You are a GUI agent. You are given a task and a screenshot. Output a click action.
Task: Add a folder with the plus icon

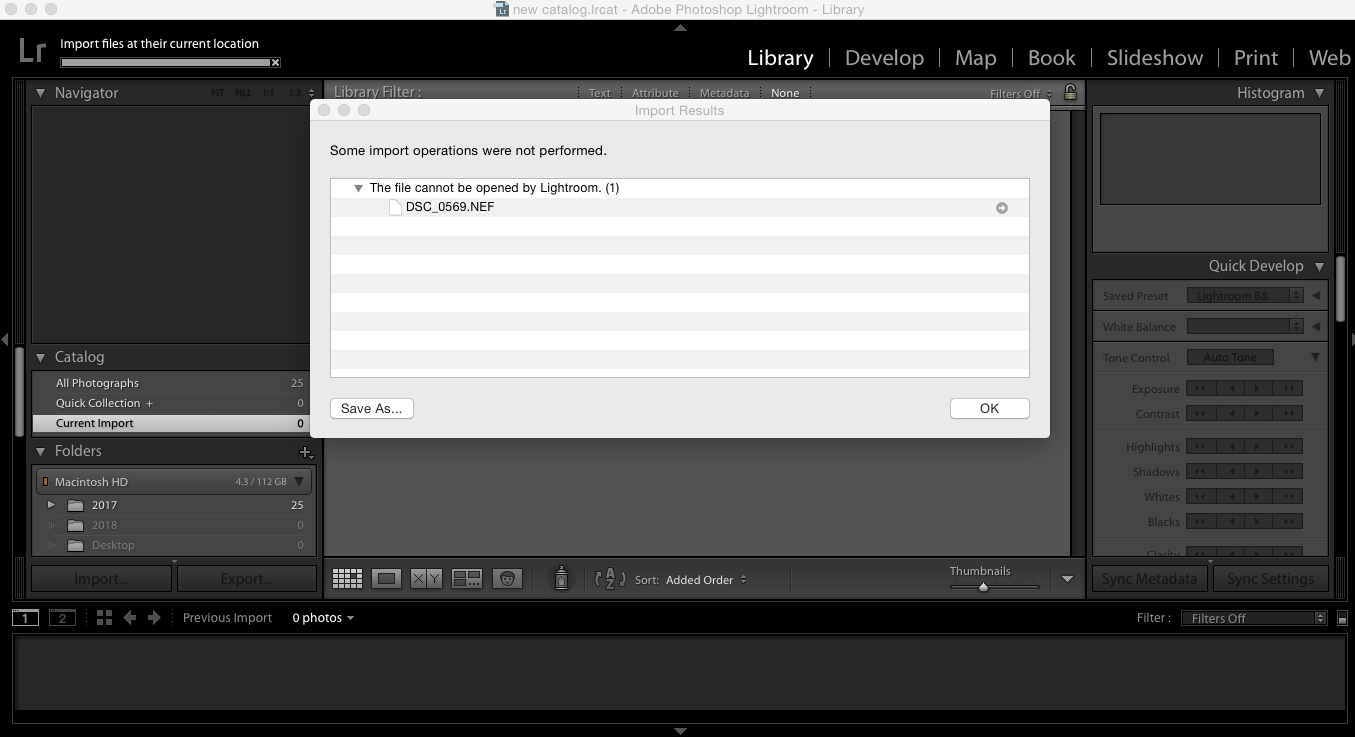pos(306,452)
